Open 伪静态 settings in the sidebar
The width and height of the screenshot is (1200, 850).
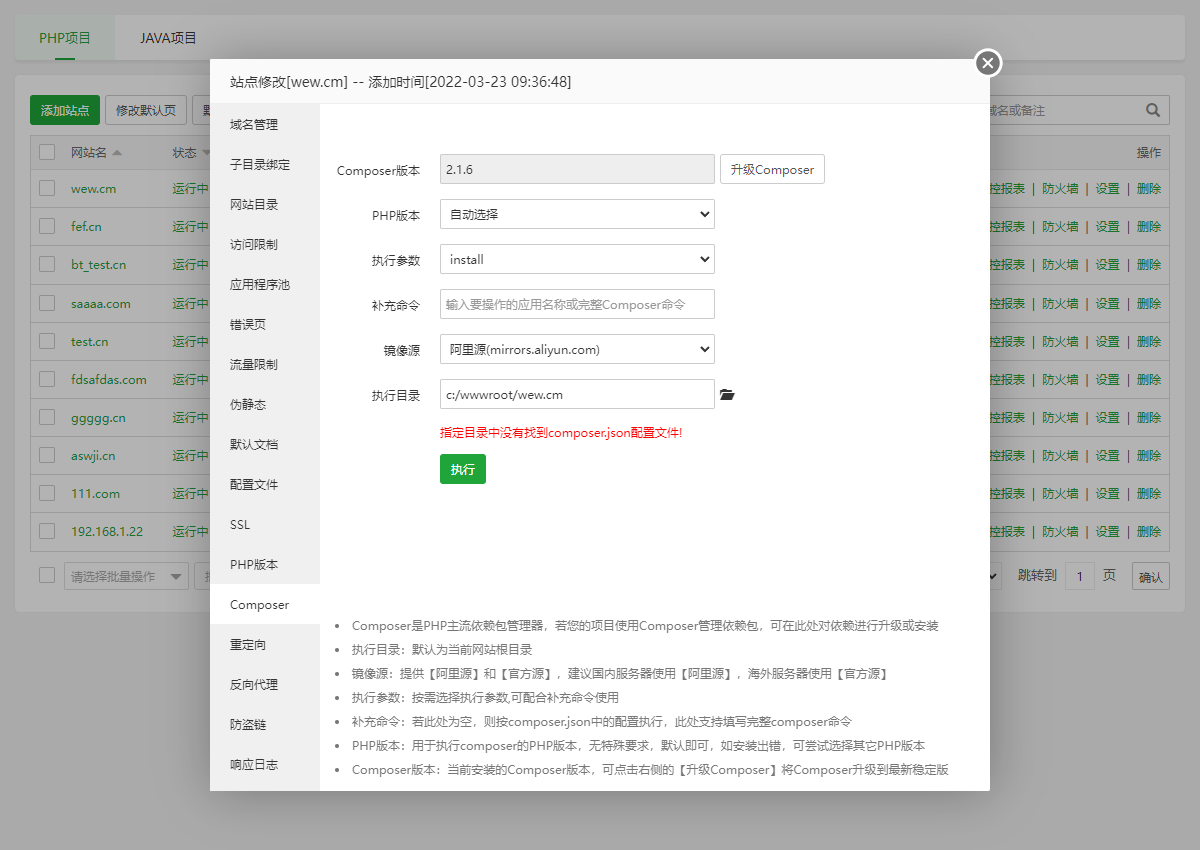pyautogui.click(x=251, y=404)
